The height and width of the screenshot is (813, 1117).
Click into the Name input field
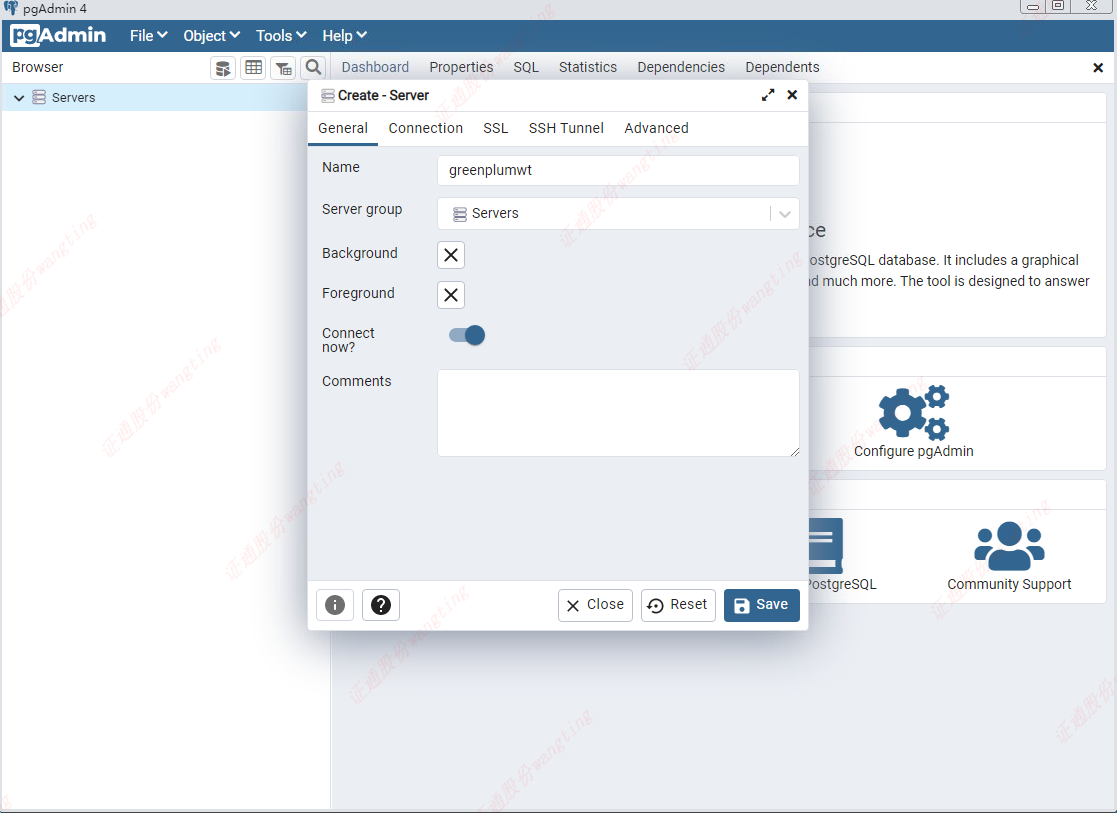[618, 170]
